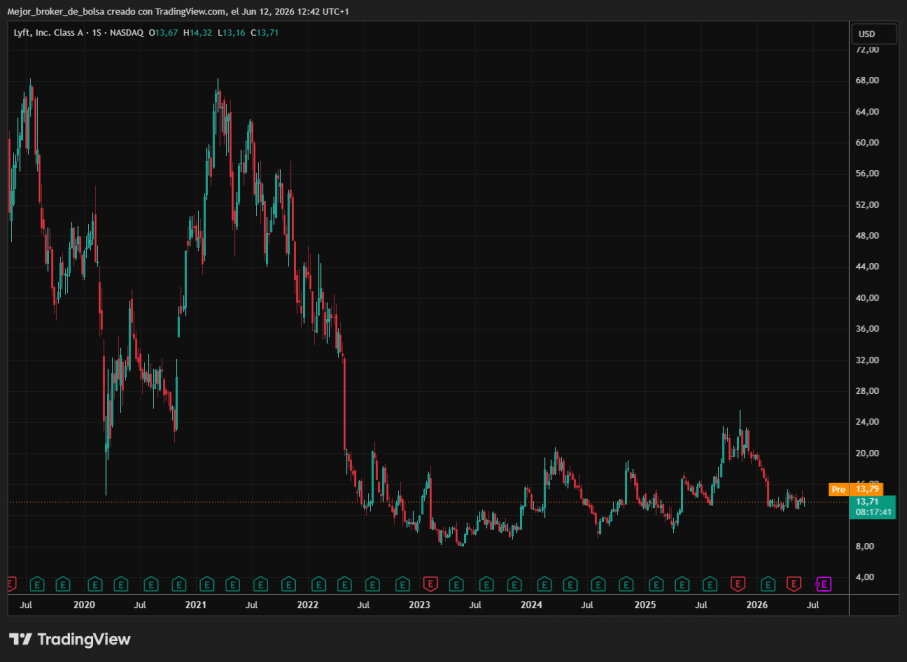Click the 8,00 price axis label

pyautogui.click(x=867, y=546)
